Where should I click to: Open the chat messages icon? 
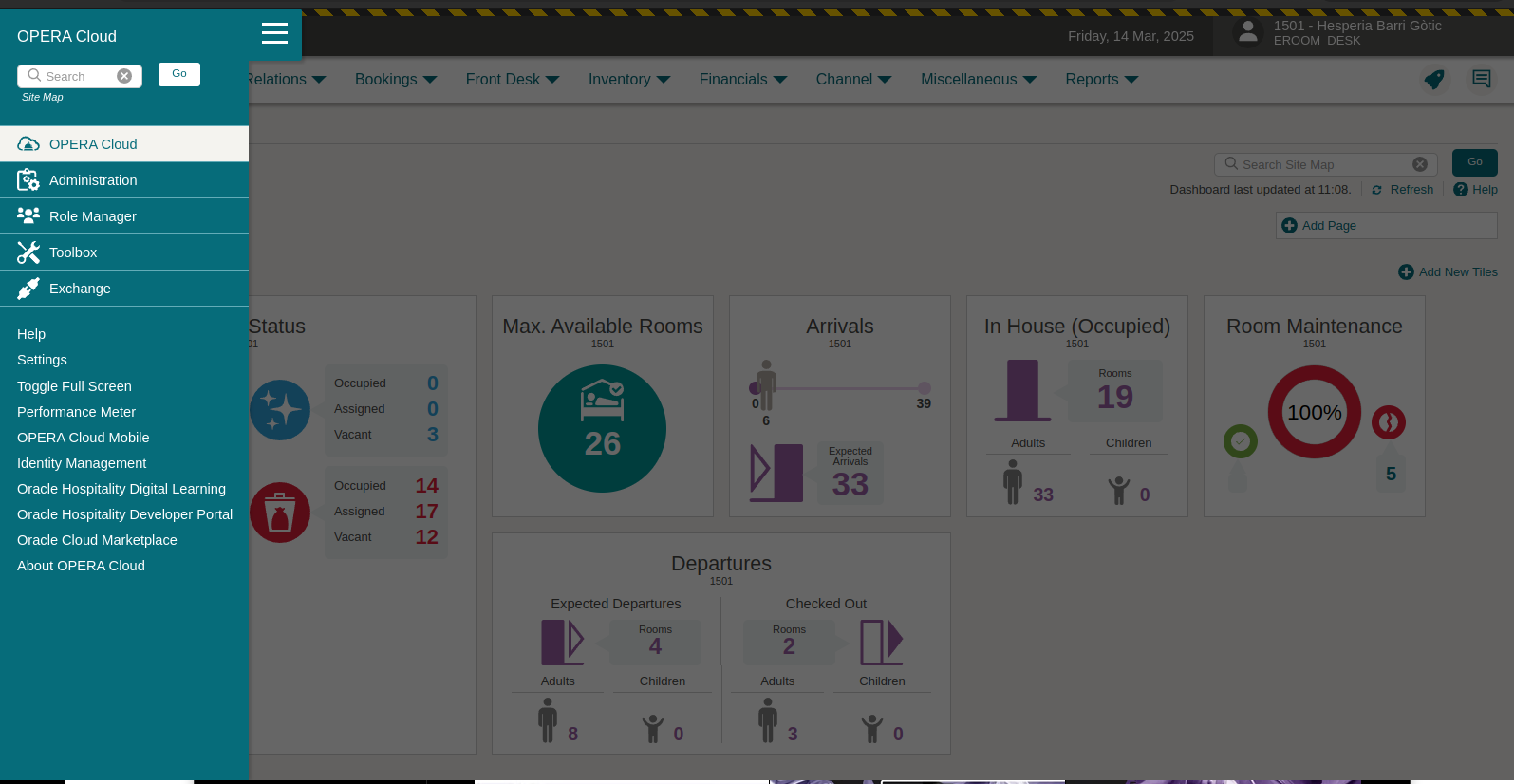(x=1481, y=79)
